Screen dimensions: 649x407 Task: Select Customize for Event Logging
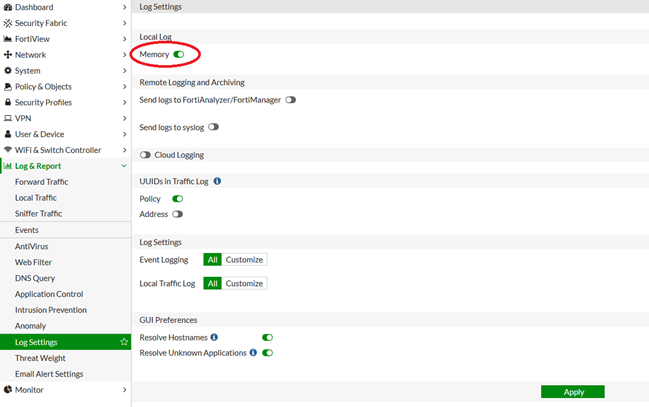[x=244, y=260]
